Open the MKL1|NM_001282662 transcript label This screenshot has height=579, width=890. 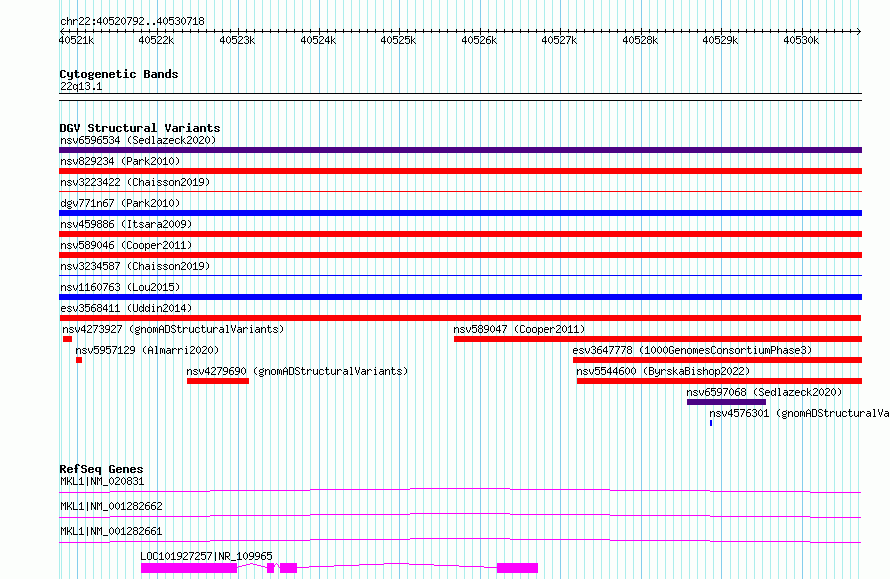(111, 506)
